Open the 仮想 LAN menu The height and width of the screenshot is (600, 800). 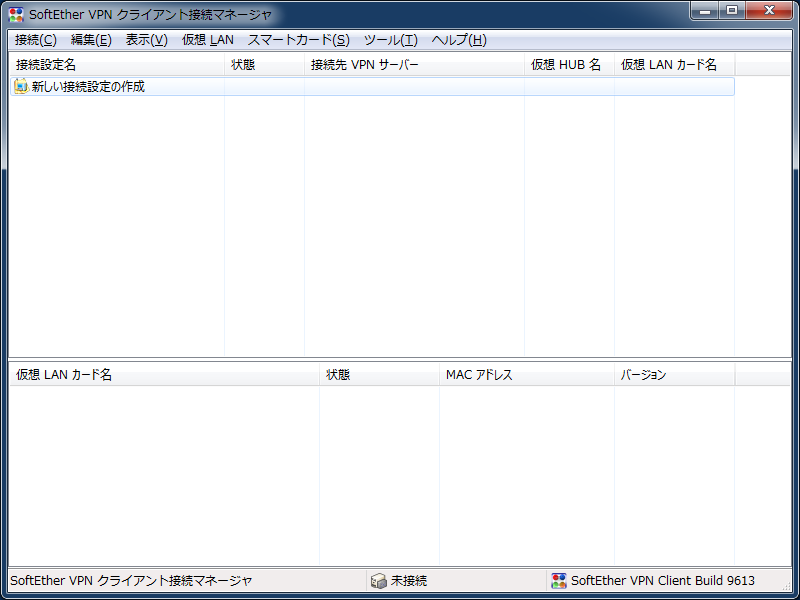tap(208, 40)
